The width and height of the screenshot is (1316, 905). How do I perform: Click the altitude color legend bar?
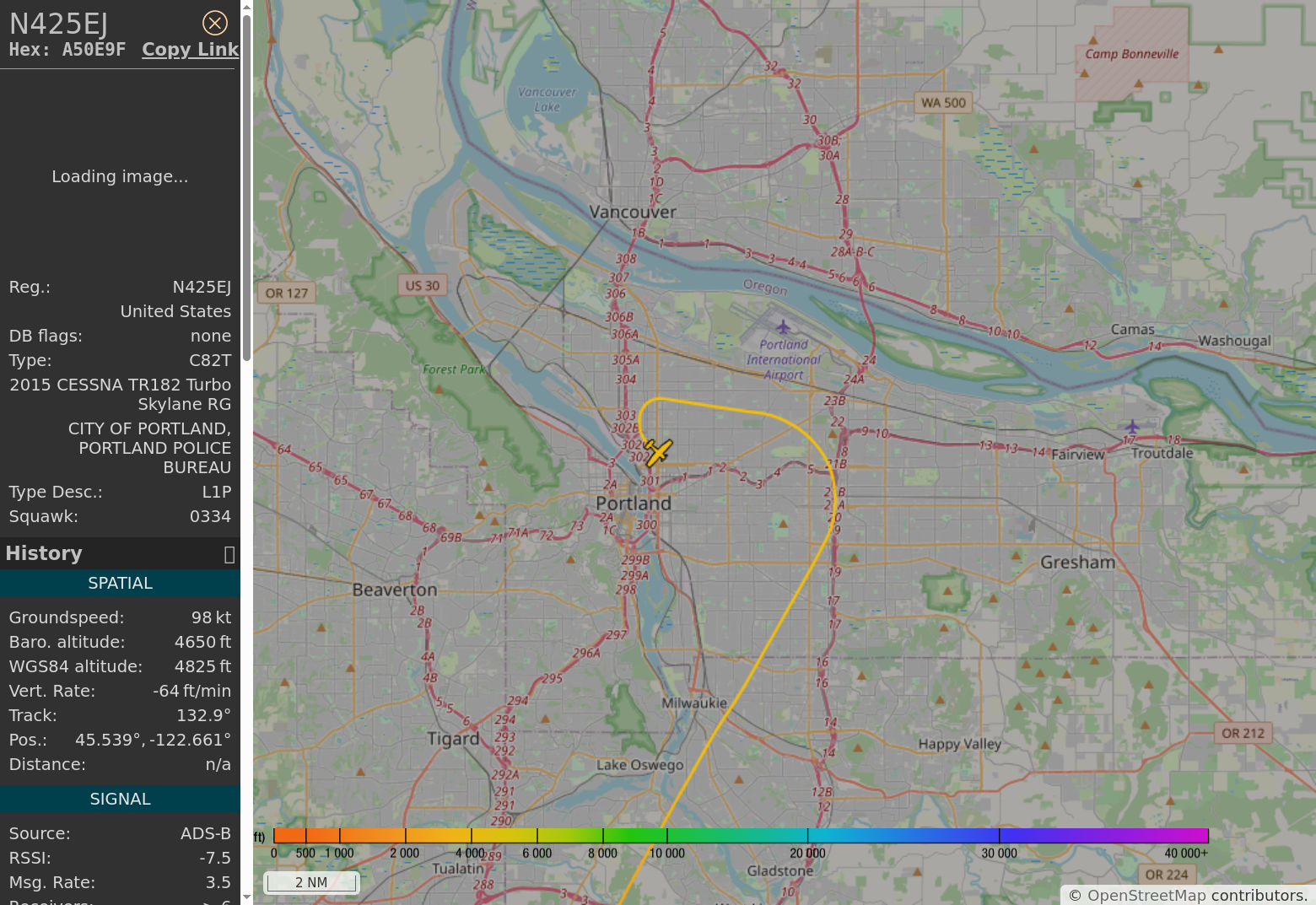pos(741,836)
